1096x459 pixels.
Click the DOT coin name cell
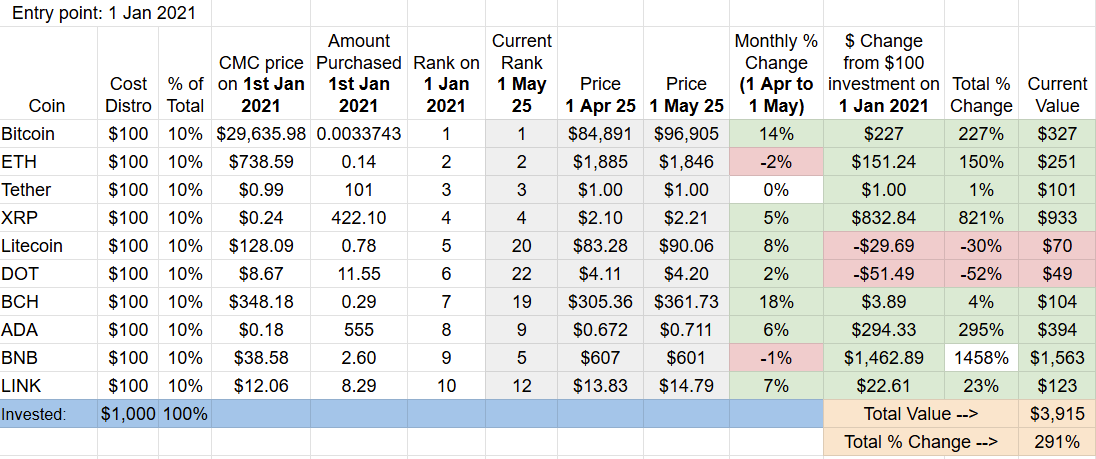(49, 273)
